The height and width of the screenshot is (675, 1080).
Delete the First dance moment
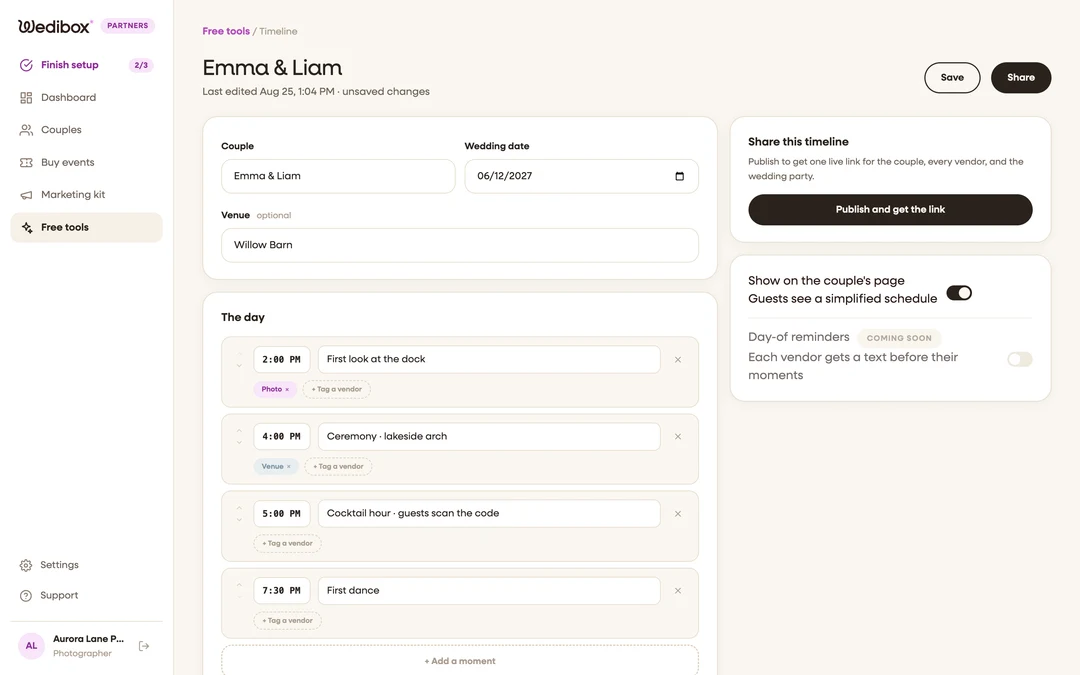pos(678,591)
